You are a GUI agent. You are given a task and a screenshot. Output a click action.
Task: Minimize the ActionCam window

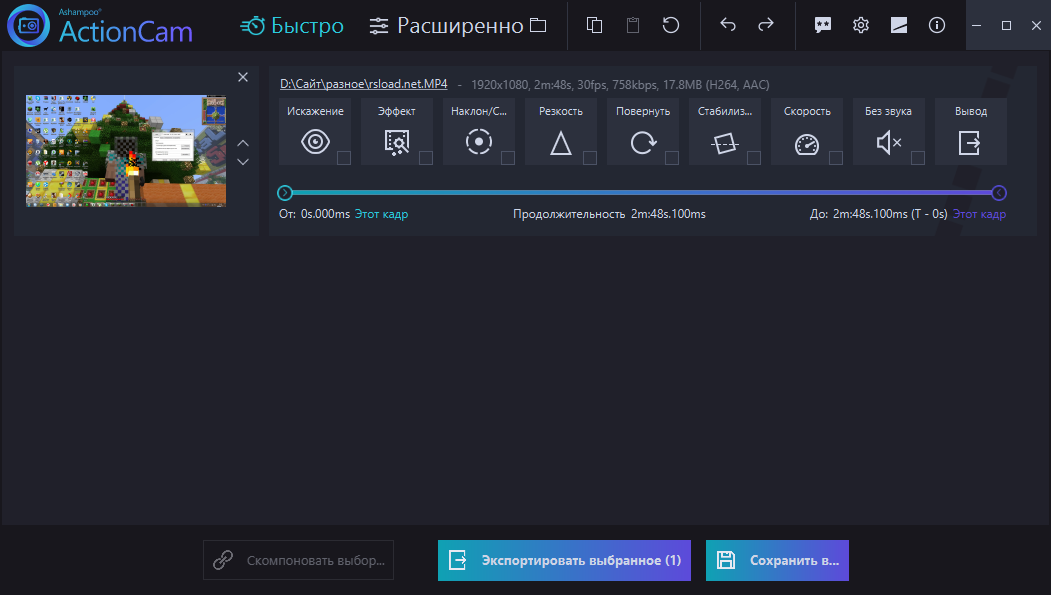click(x=977, y=25)
